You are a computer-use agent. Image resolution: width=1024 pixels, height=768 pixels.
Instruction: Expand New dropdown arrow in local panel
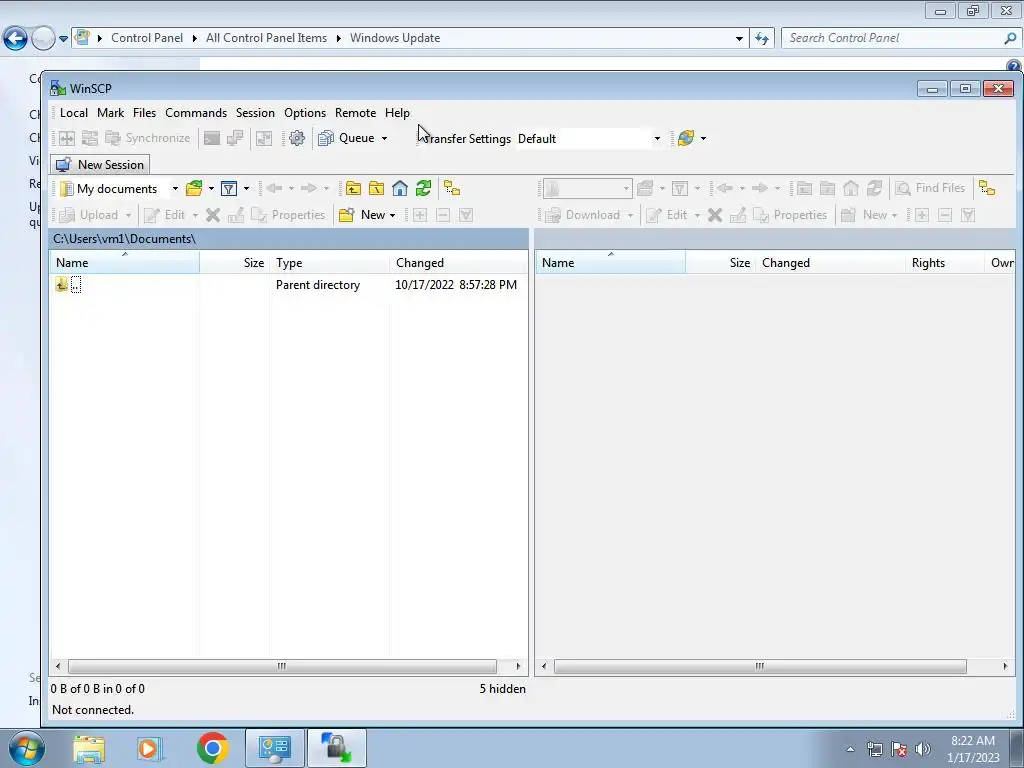pos(392,215)
